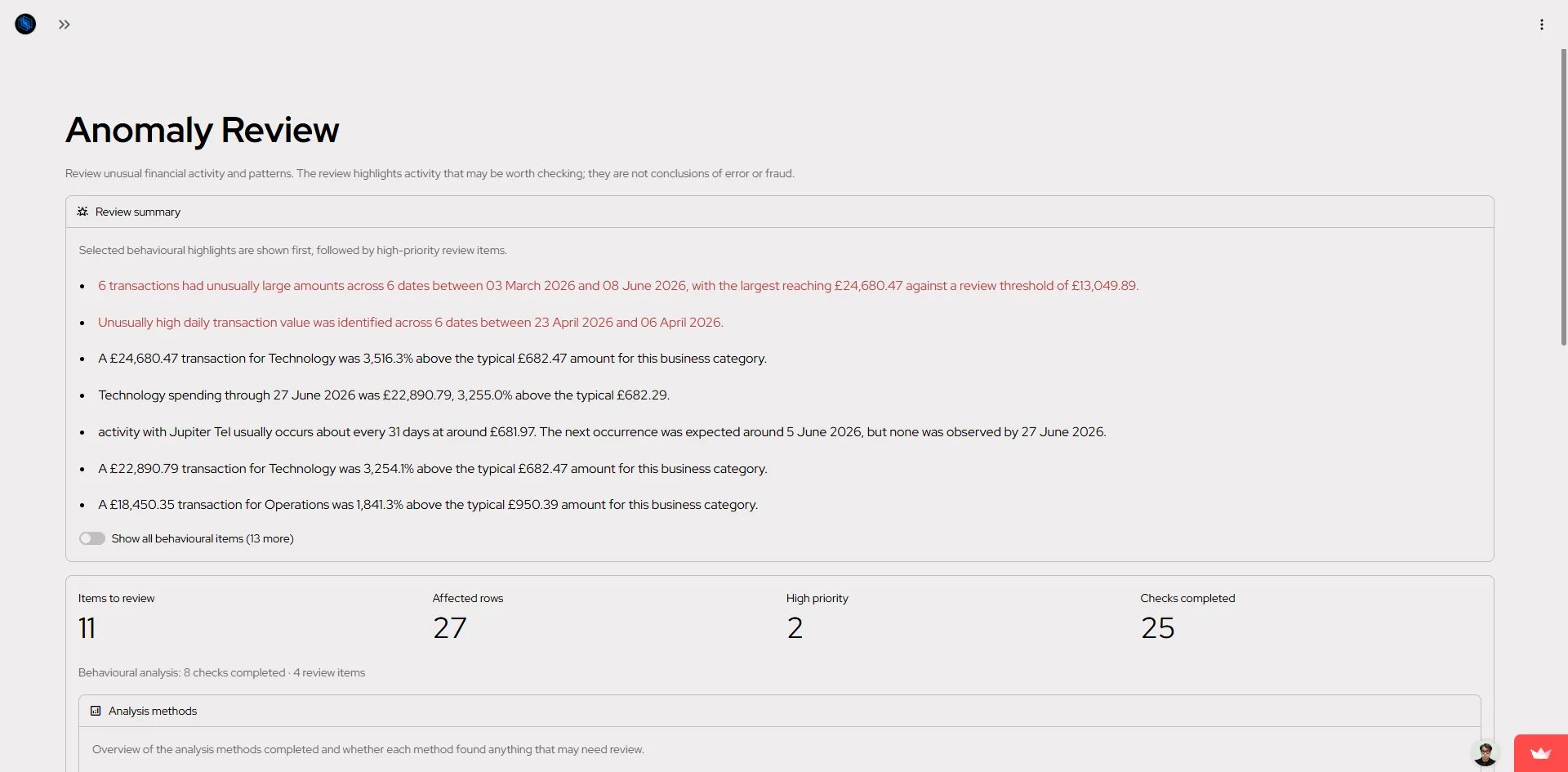Viewport: 1568px width, 772px height.
Task: Collapse the Review summary panel header
Action: [780, 212]
